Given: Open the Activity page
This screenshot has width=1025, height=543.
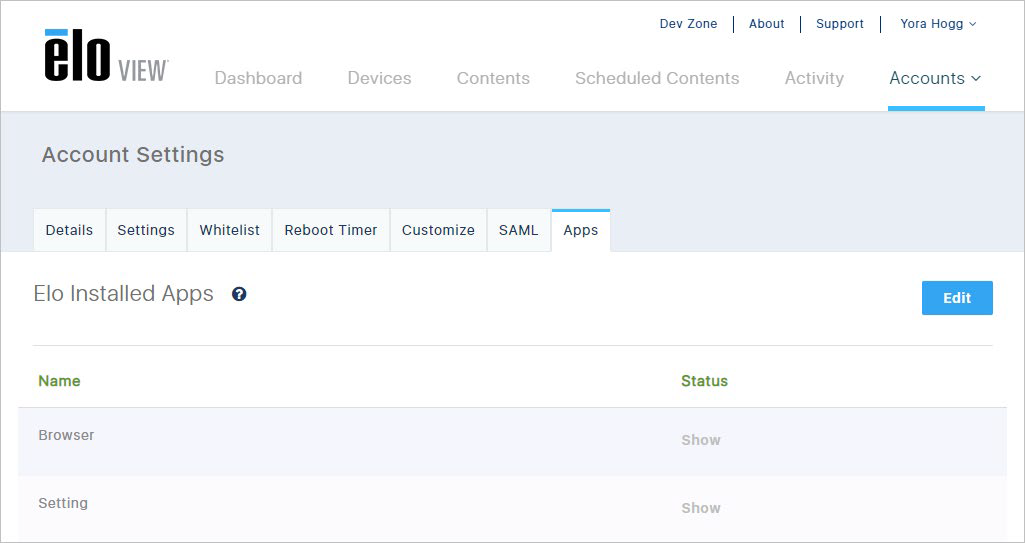Looking at the screenshot, I should 814,78.
